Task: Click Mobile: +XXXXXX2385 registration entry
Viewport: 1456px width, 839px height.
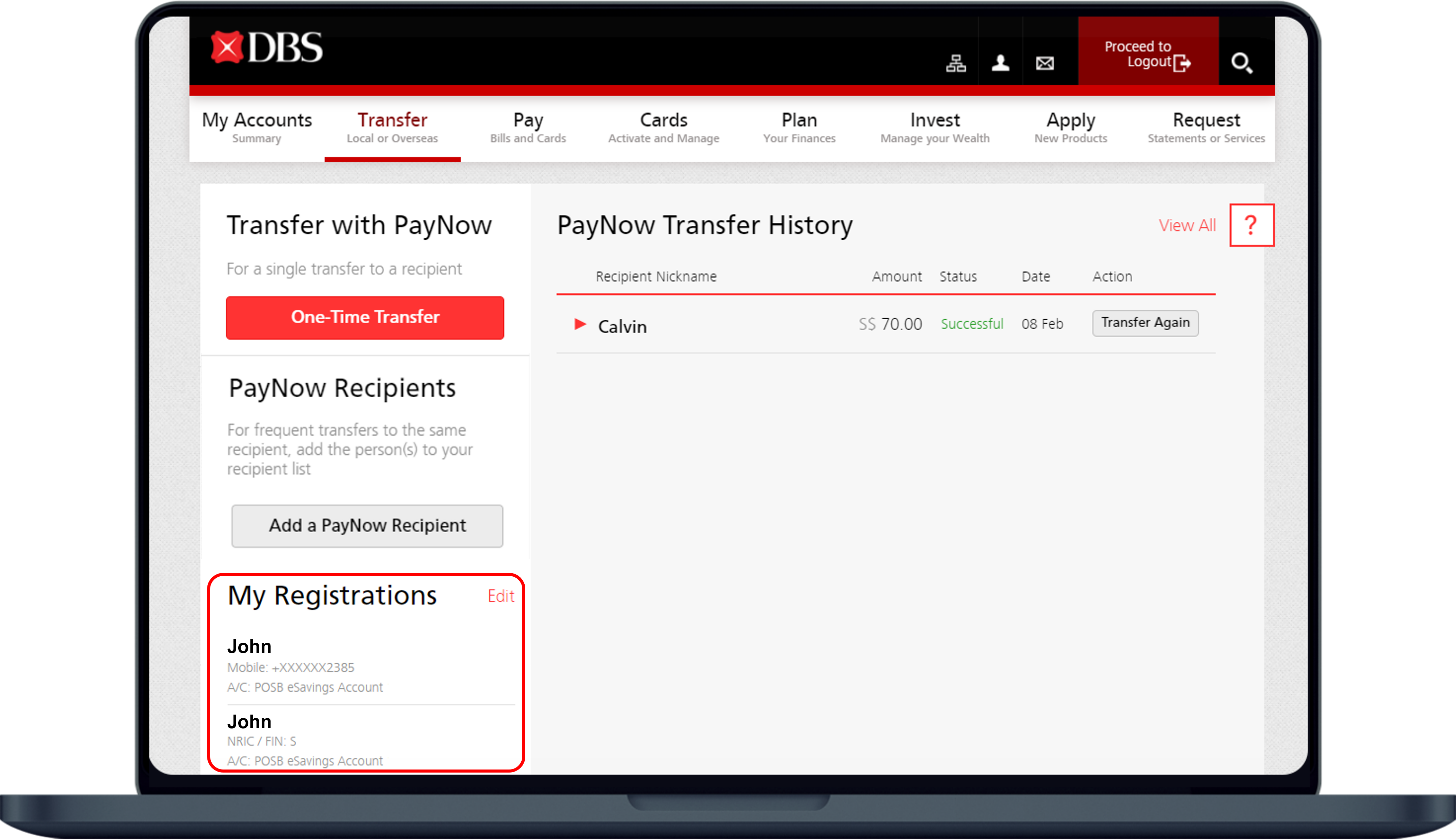Action: pyautogui.click(x=291, y=668)
